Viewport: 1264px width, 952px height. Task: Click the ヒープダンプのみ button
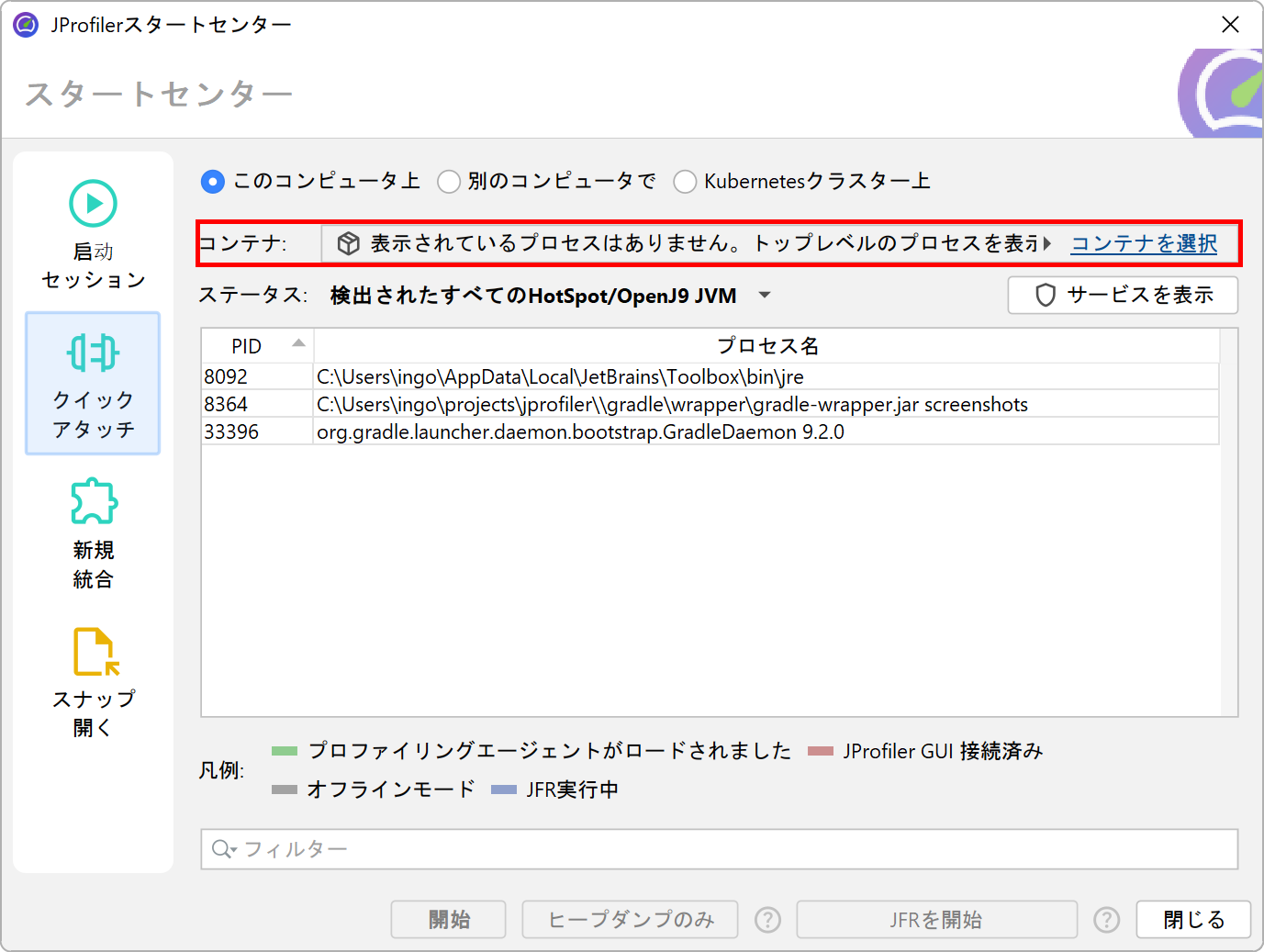tap(630, 920)
